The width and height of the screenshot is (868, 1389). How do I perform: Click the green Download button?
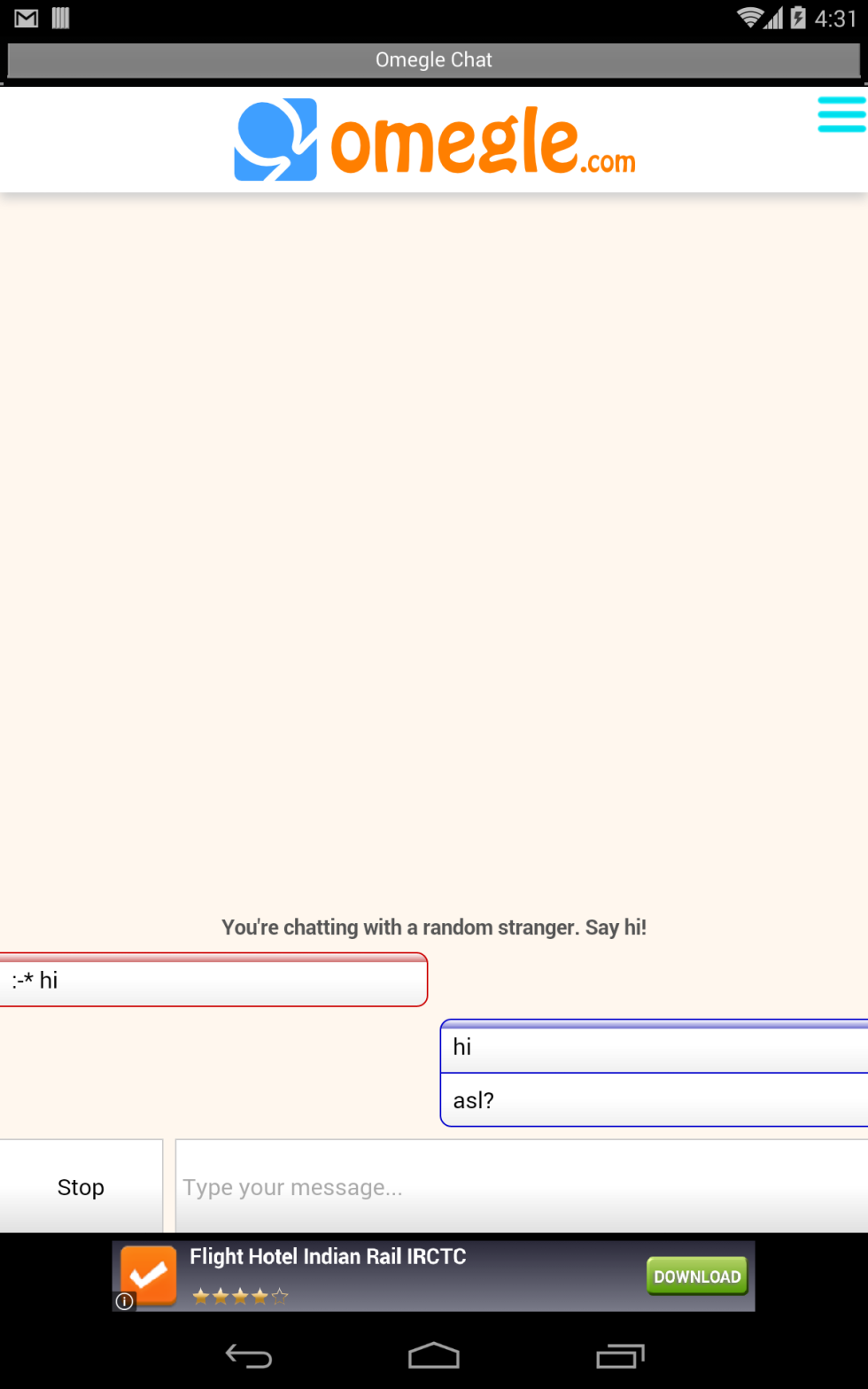pos(697,1276)
